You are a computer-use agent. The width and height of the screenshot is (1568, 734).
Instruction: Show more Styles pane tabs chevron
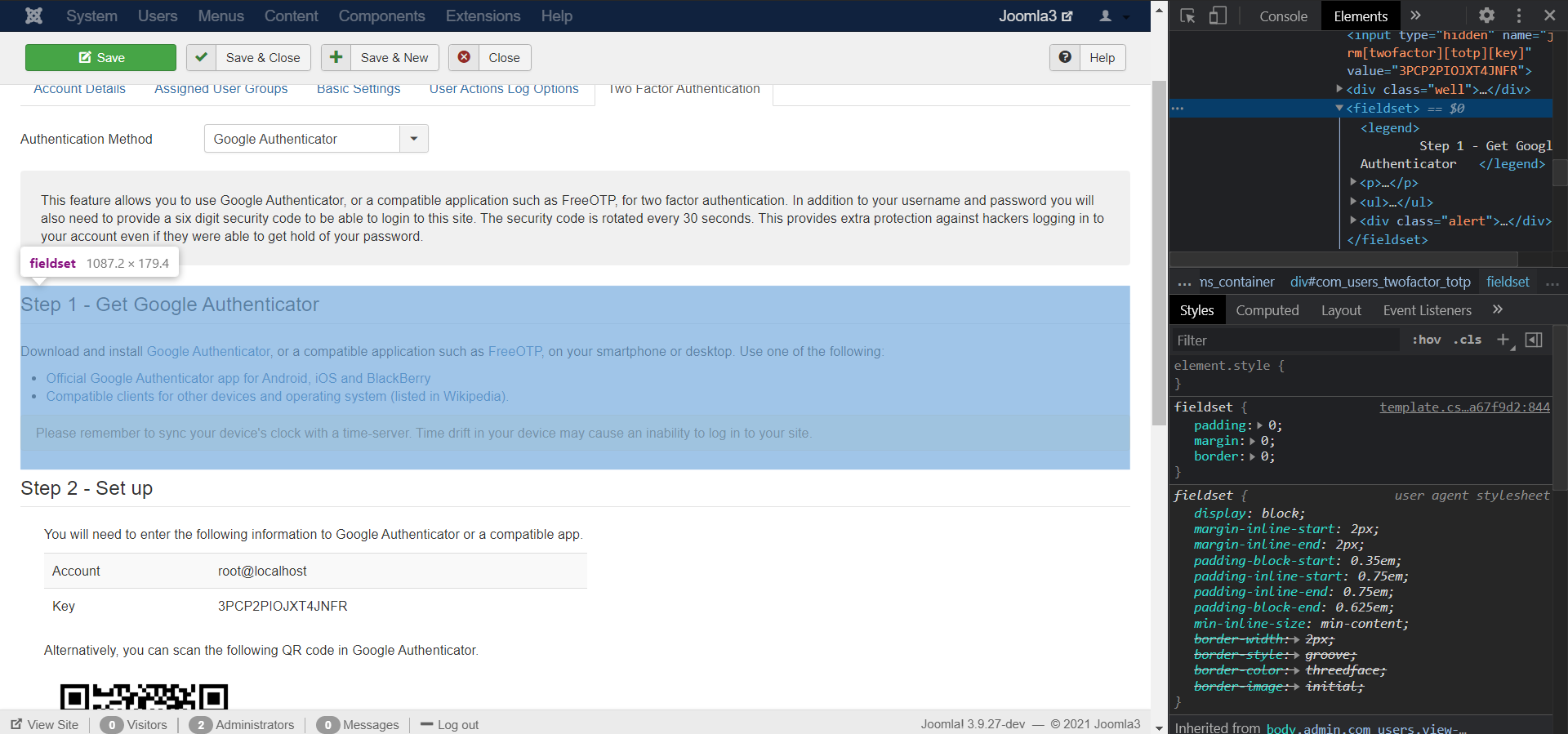pos(1497,309)
